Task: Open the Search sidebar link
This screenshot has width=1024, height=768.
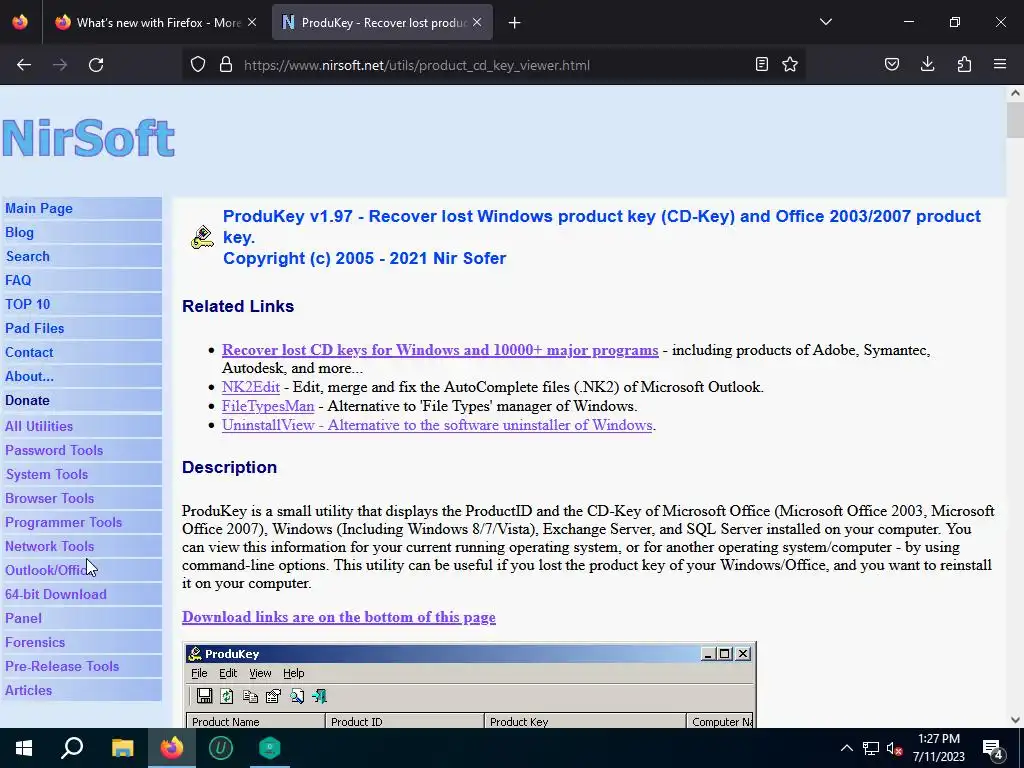Action: tap(27, 257)
